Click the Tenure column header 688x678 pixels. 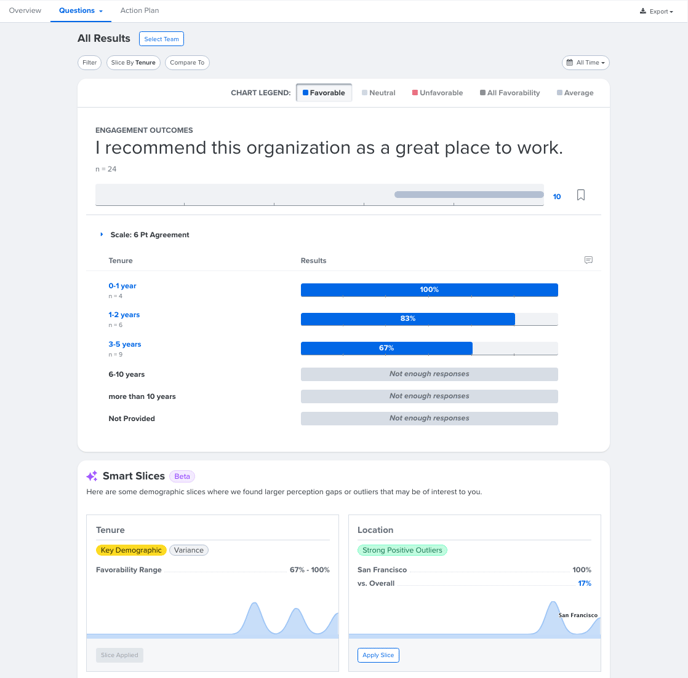[121, 261]
